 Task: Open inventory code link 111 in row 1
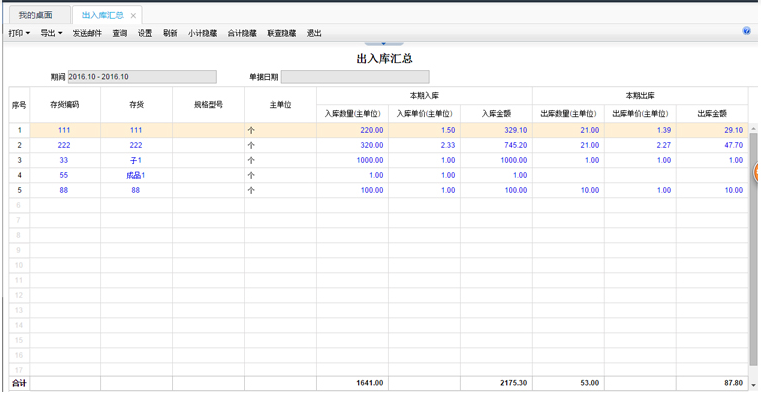64,130
